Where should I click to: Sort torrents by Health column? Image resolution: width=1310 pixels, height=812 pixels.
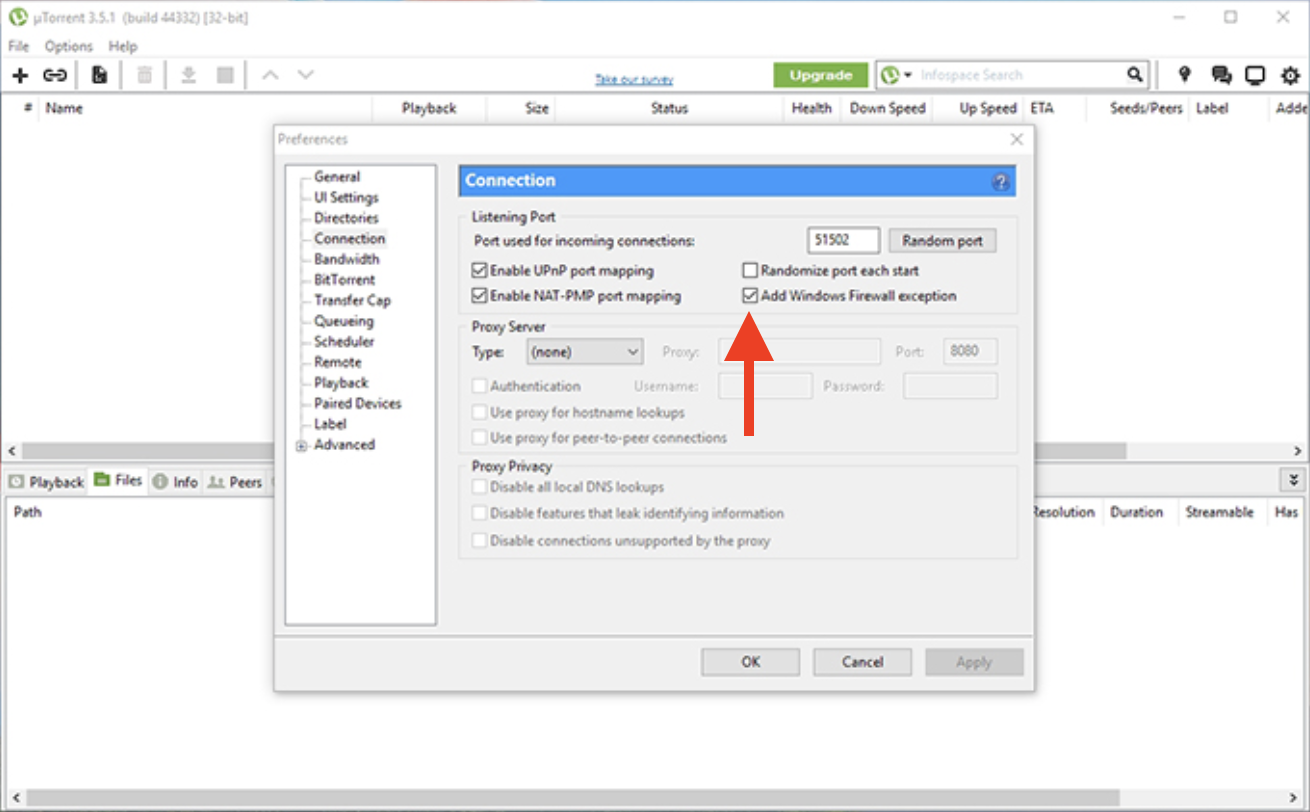(x=811, y=108)
